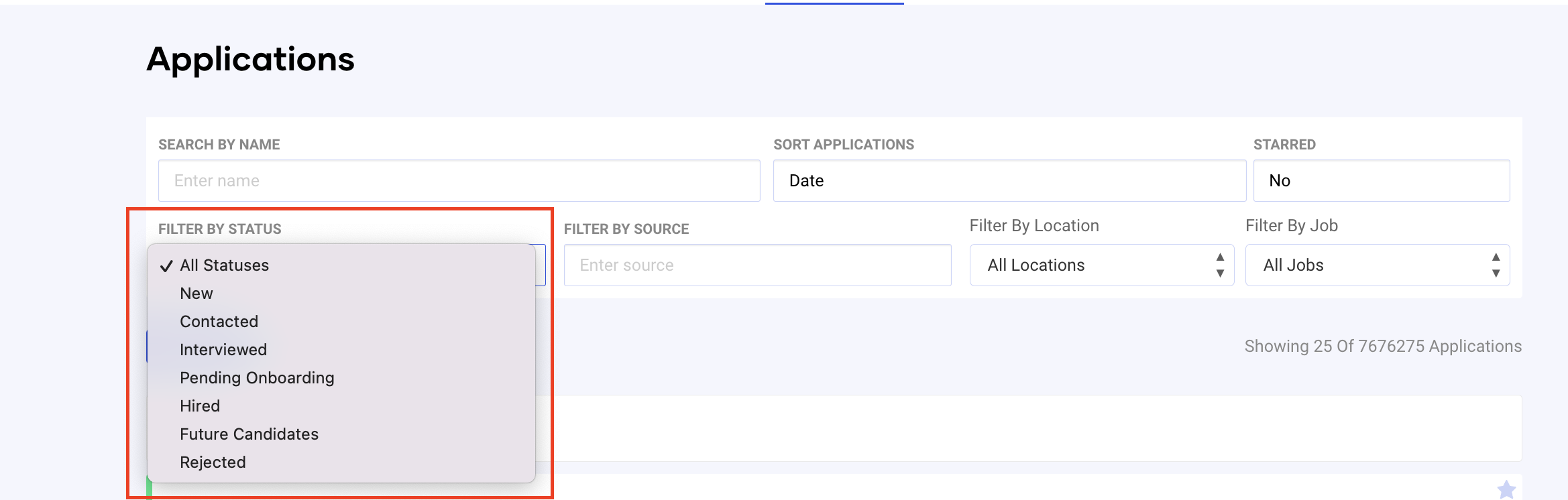Viewport: 1568px width, 500px height.
Task: Open the Starred dropdown showing No
Action: click(1381, 181)
